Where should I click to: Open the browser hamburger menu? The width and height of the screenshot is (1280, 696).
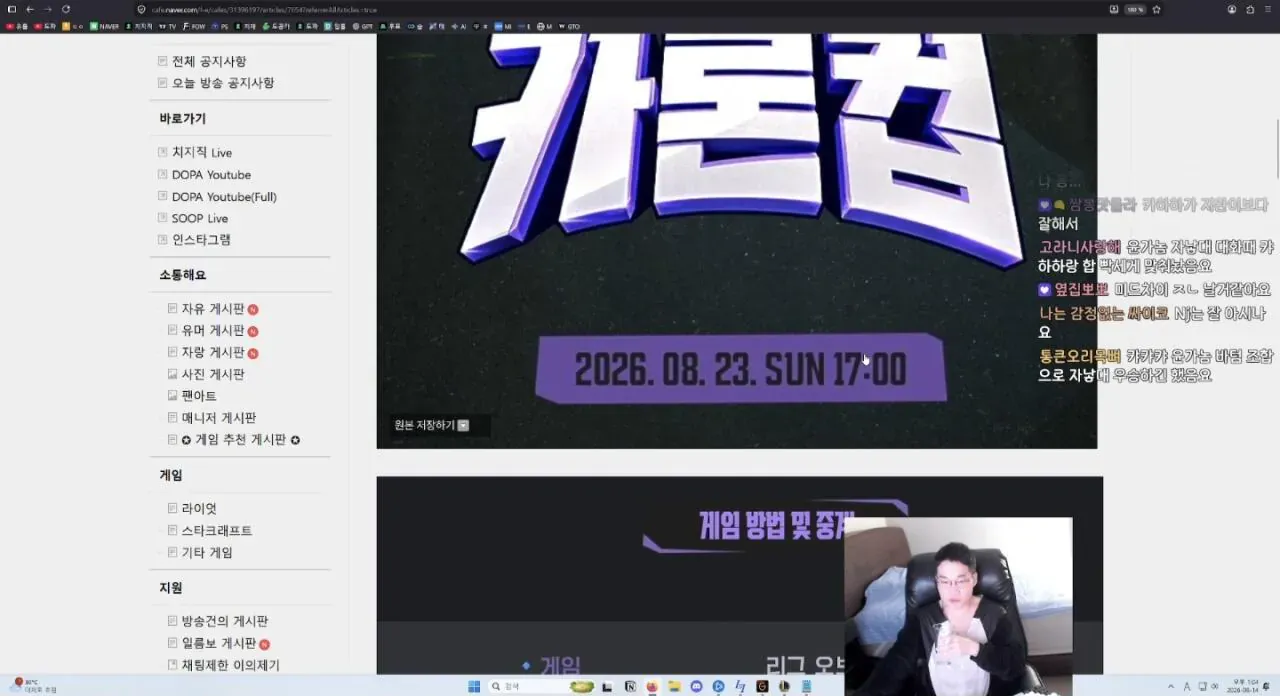pos(1268,9)
